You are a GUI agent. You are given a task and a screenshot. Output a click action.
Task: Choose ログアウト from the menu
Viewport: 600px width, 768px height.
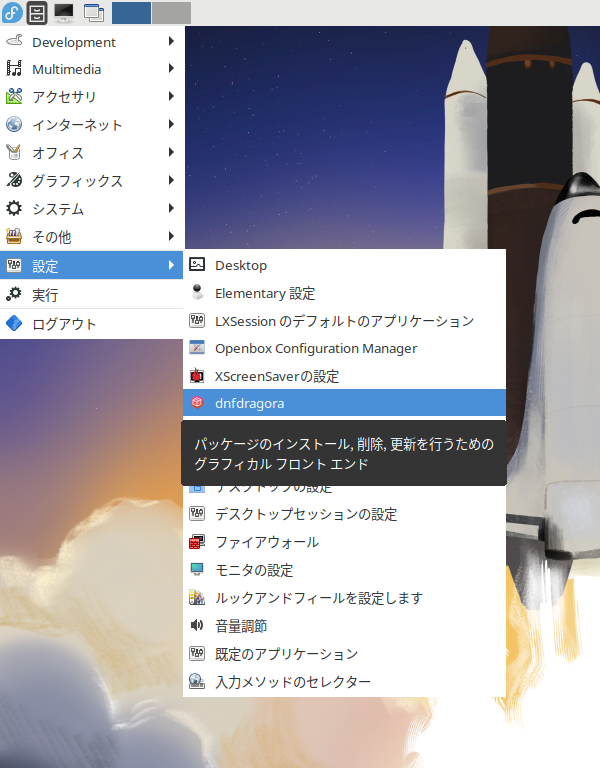(x=92, y=323)
